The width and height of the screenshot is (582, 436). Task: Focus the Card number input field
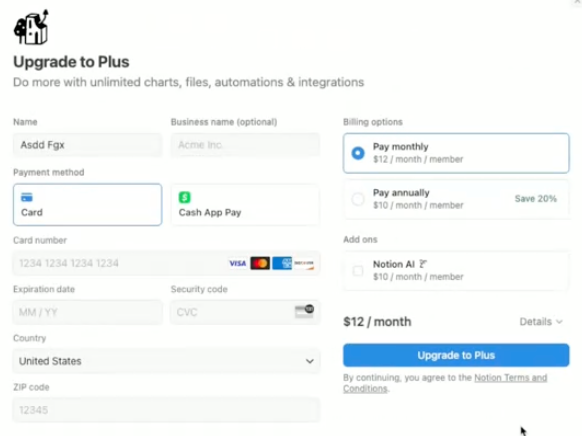(x=166, y=263)
